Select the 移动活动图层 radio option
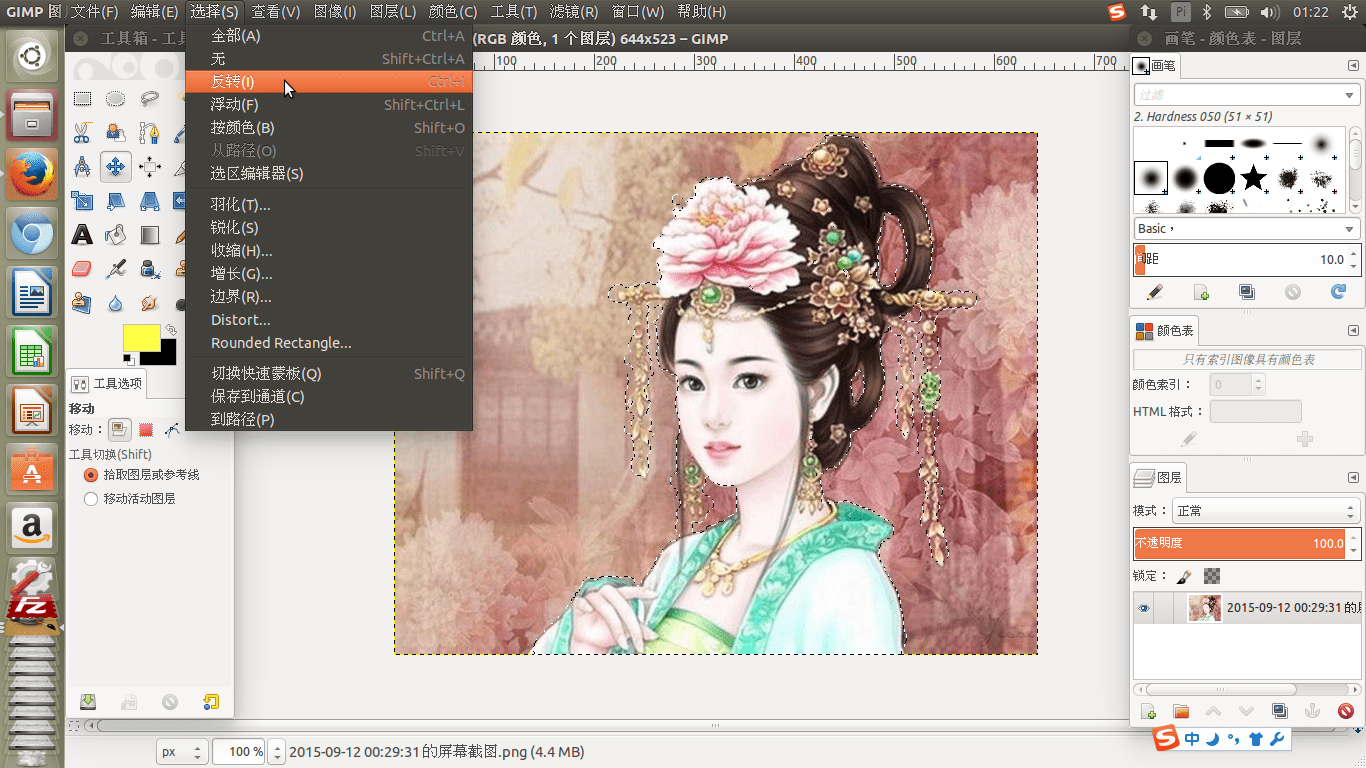 pyautogui.click(x=92, y=499)
